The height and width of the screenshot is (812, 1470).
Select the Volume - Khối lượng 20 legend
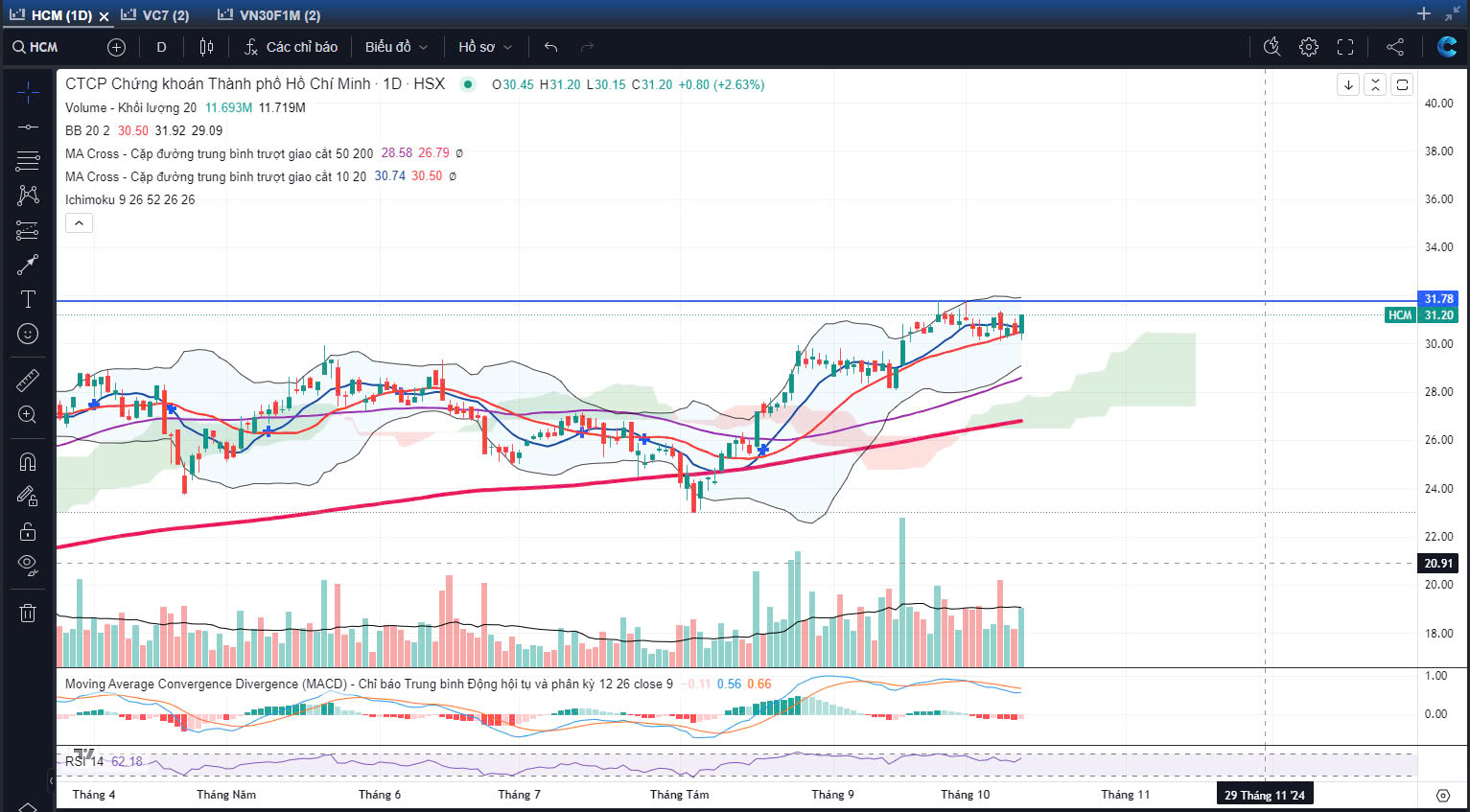point(130,107)
